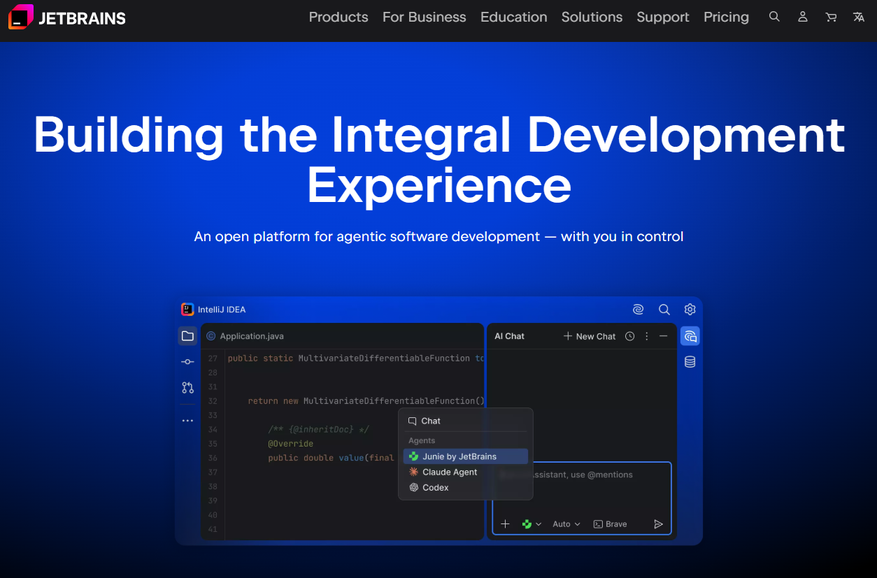Click "return new MultivariateDifferentiableFunction()" code line

pos(366,401)
